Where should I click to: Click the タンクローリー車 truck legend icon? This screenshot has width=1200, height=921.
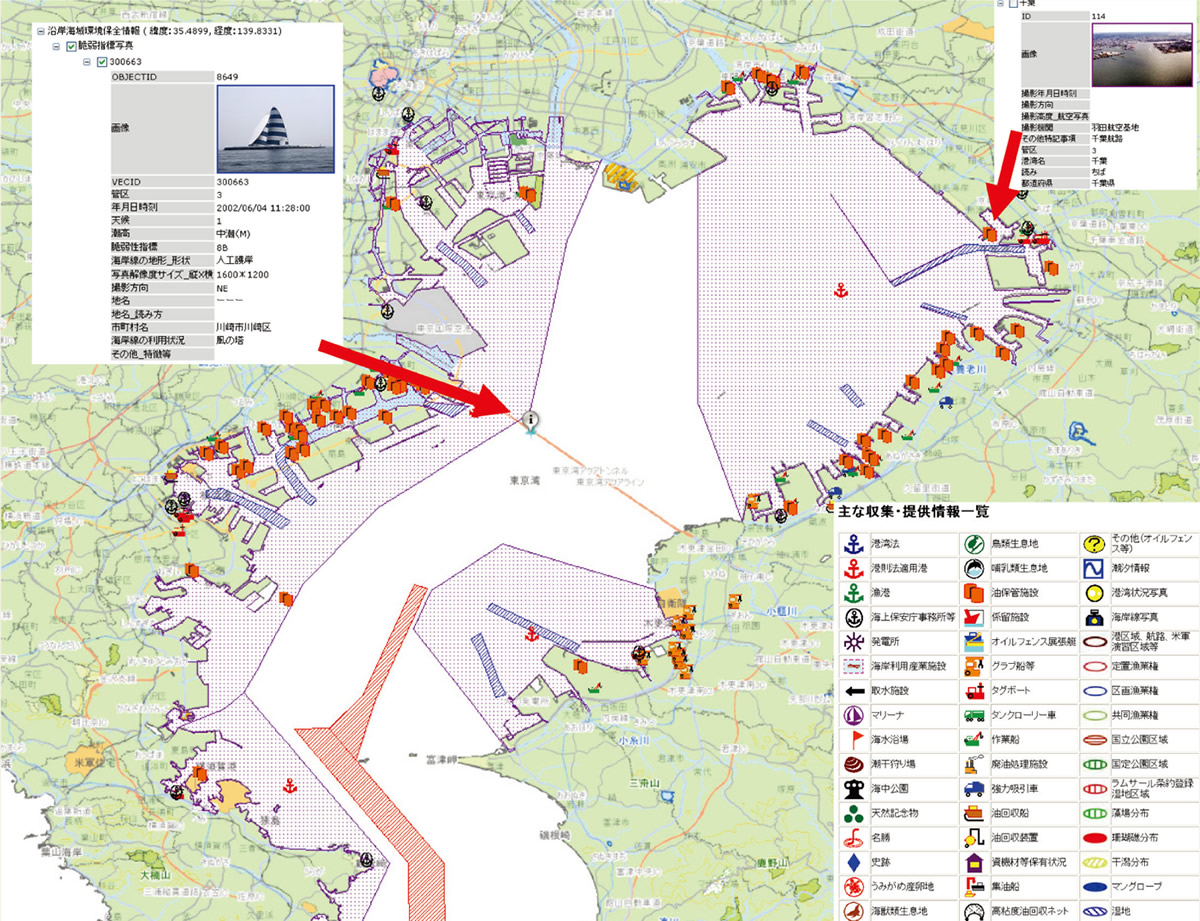(973, 715)
